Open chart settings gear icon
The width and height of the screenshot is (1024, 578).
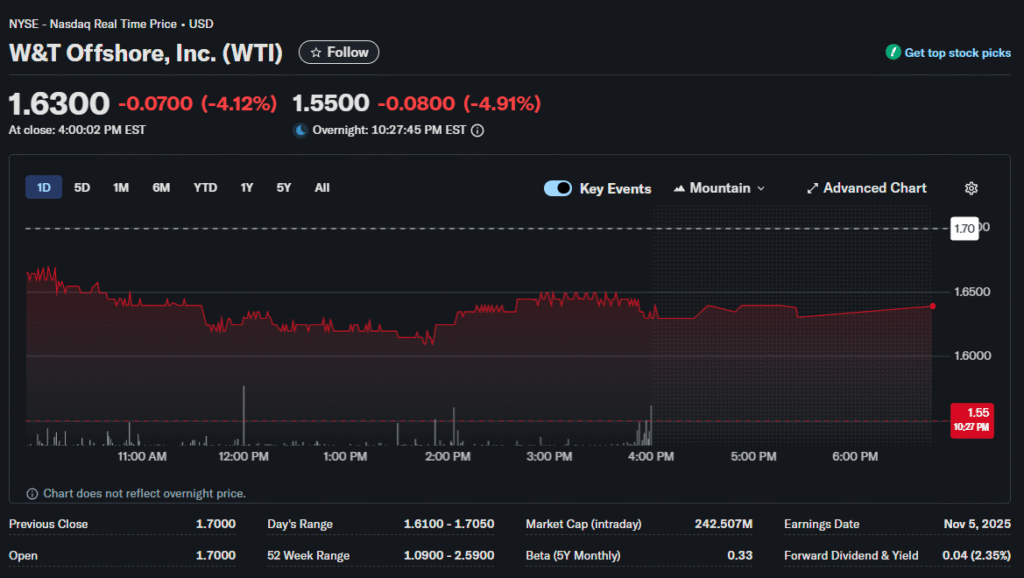click(971, 188)
